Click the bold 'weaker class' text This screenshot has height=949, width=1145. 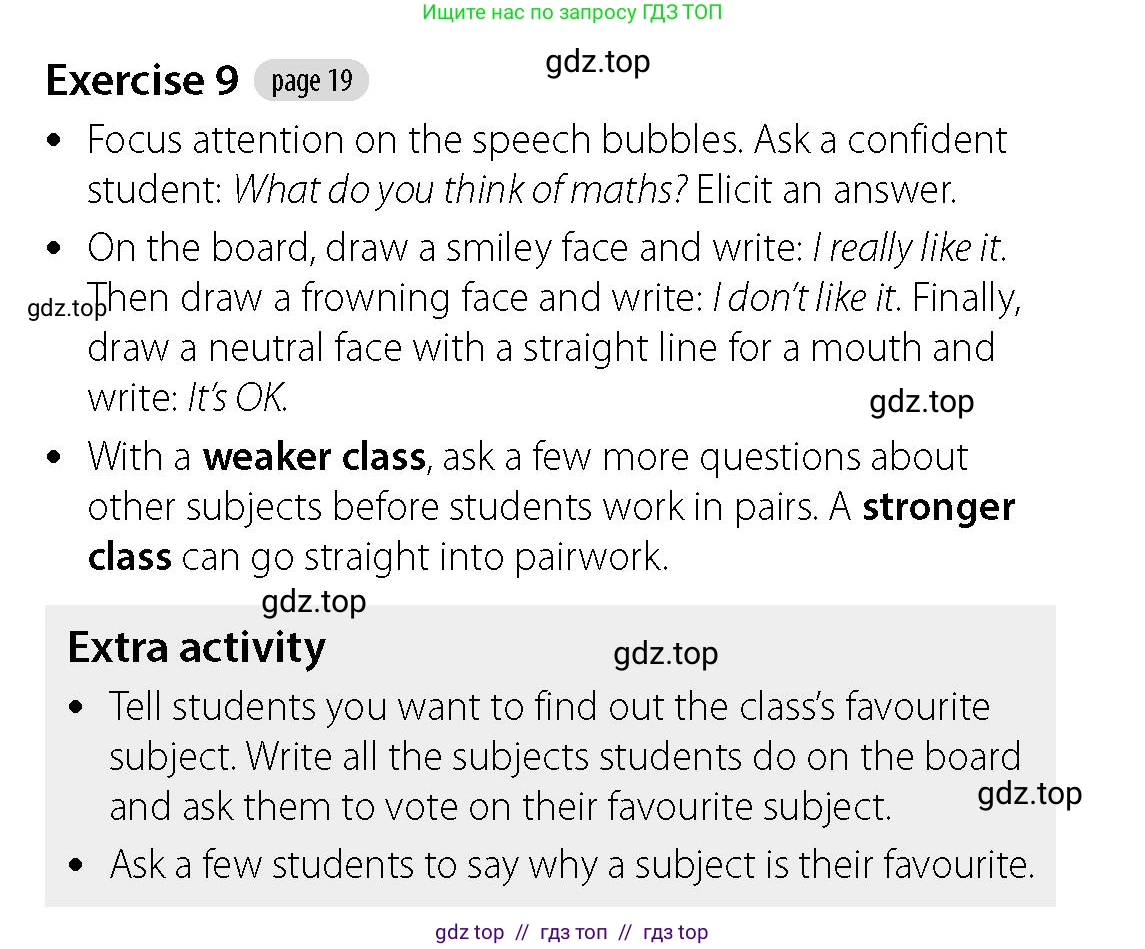[315, 457]
